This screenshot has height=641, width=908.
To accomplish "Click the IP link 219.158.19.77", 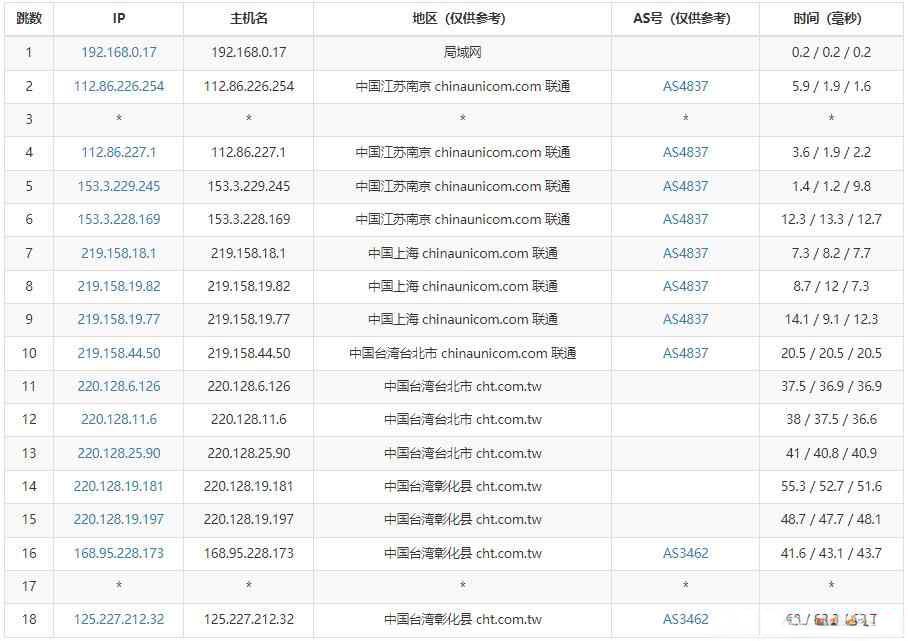I will tap(119, 319).
